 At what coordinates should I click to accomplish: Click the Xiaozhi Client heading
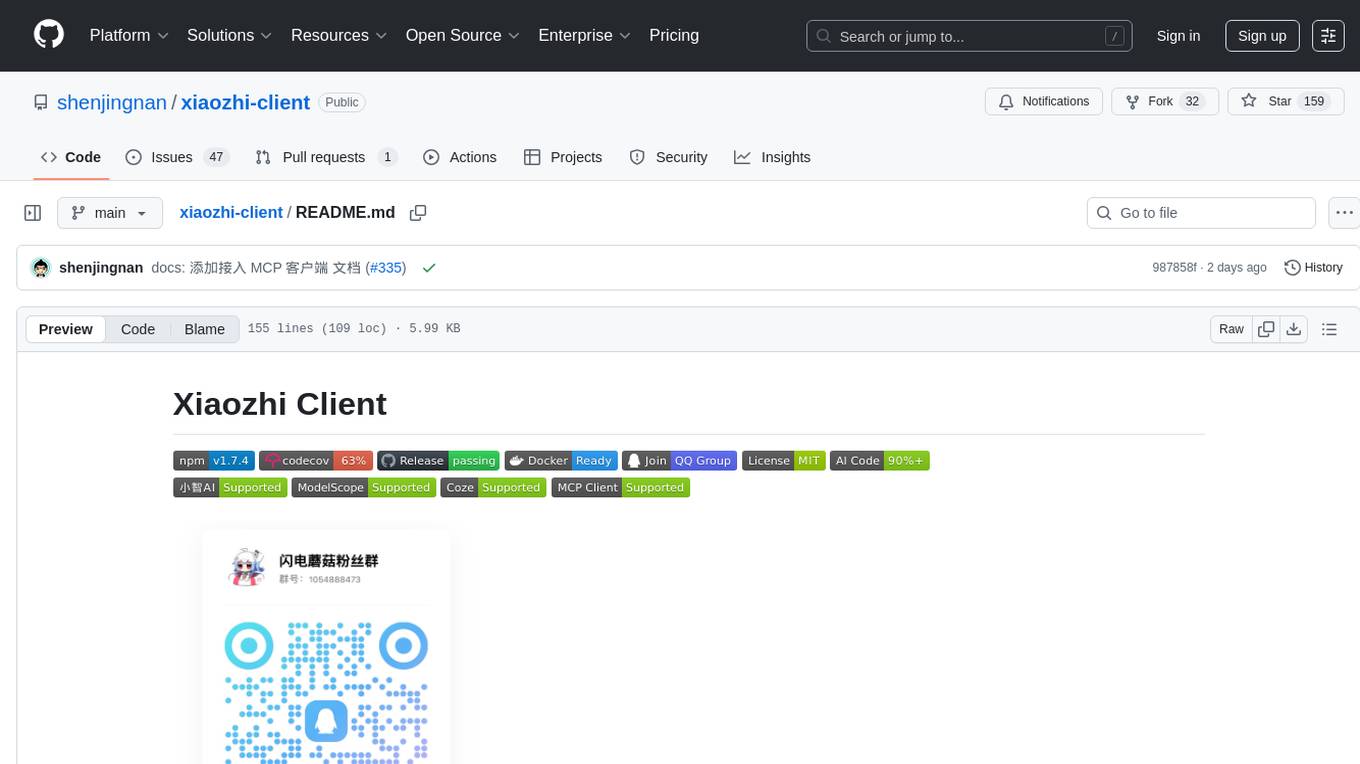(x=280, y=404)
